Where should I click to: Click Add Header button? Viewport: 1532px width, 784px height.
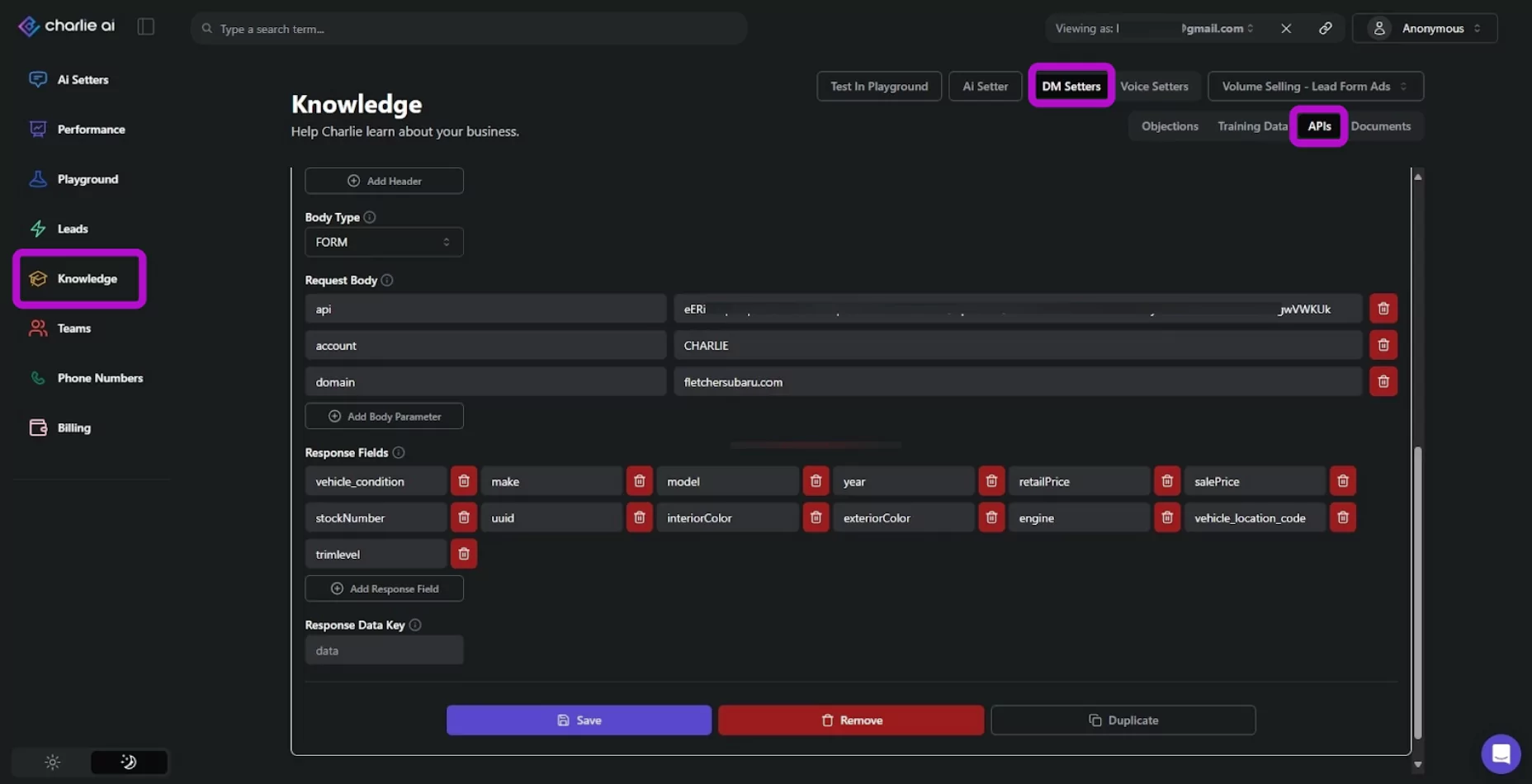(384, 181)
